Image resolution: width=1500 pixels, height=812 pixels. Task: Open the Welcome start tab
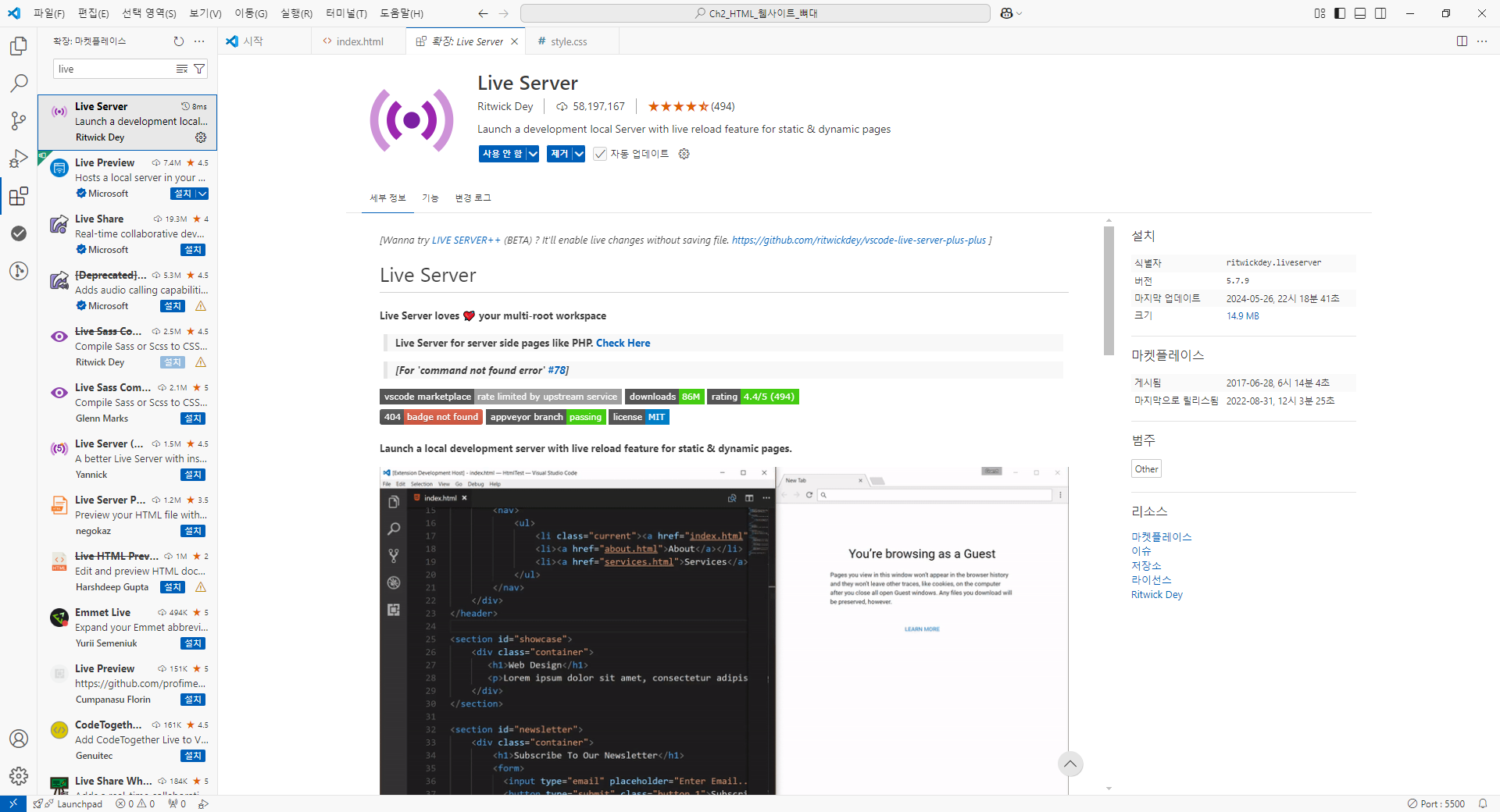252,41
